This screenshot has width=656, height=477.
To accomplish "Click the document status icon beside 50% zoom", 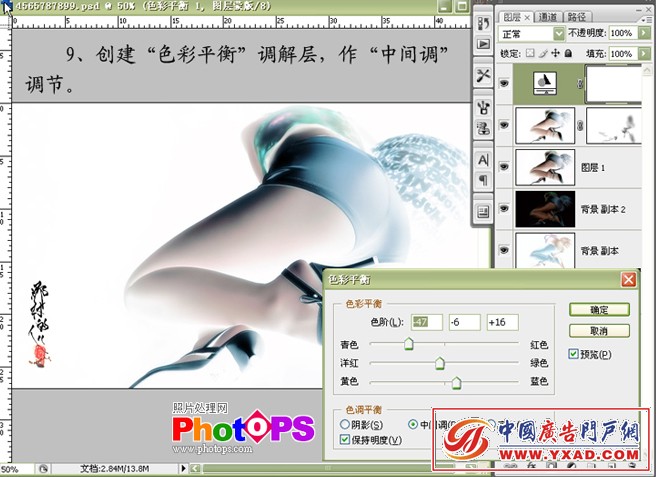I will pyautogui.click(x=43, y=469).
